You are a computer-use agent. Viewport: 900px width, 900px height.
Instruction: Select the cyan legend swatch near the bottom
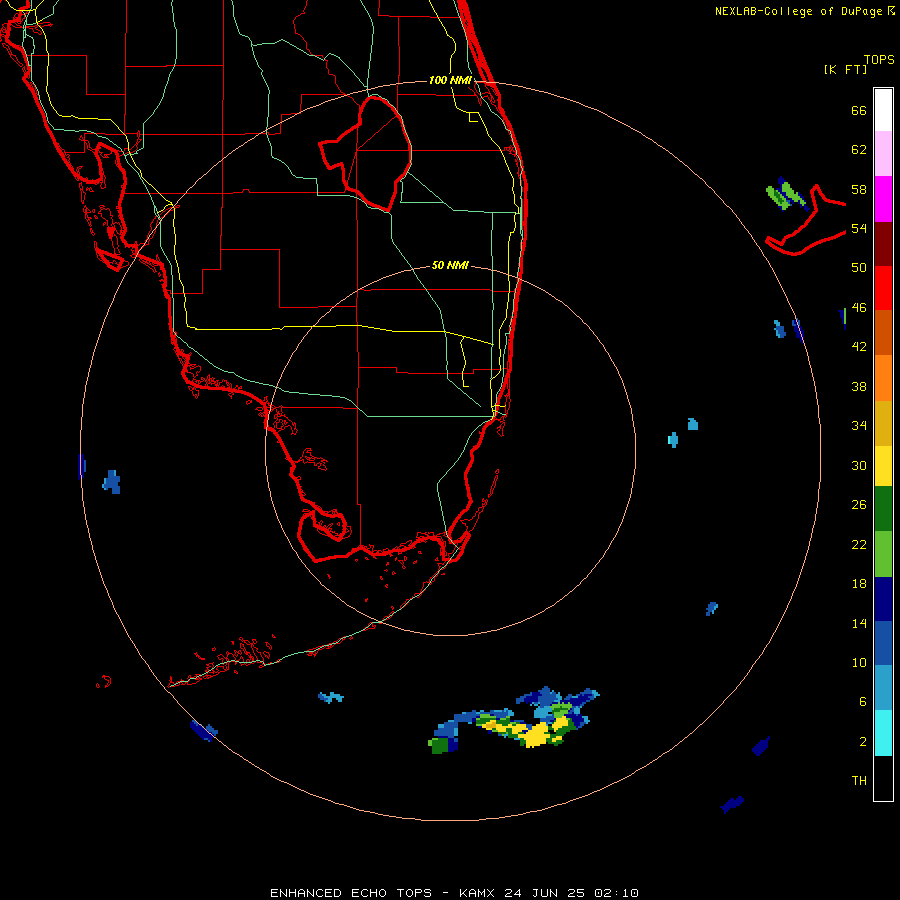[883, 733]
